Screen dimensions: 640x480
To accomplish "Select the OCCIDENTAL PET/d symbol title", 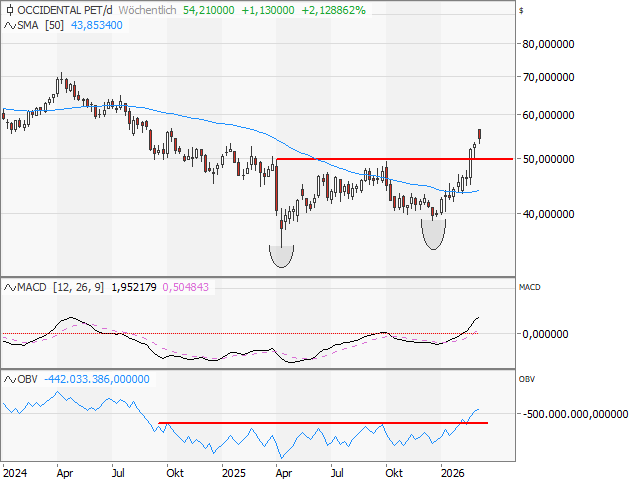I will click(64, 10).
